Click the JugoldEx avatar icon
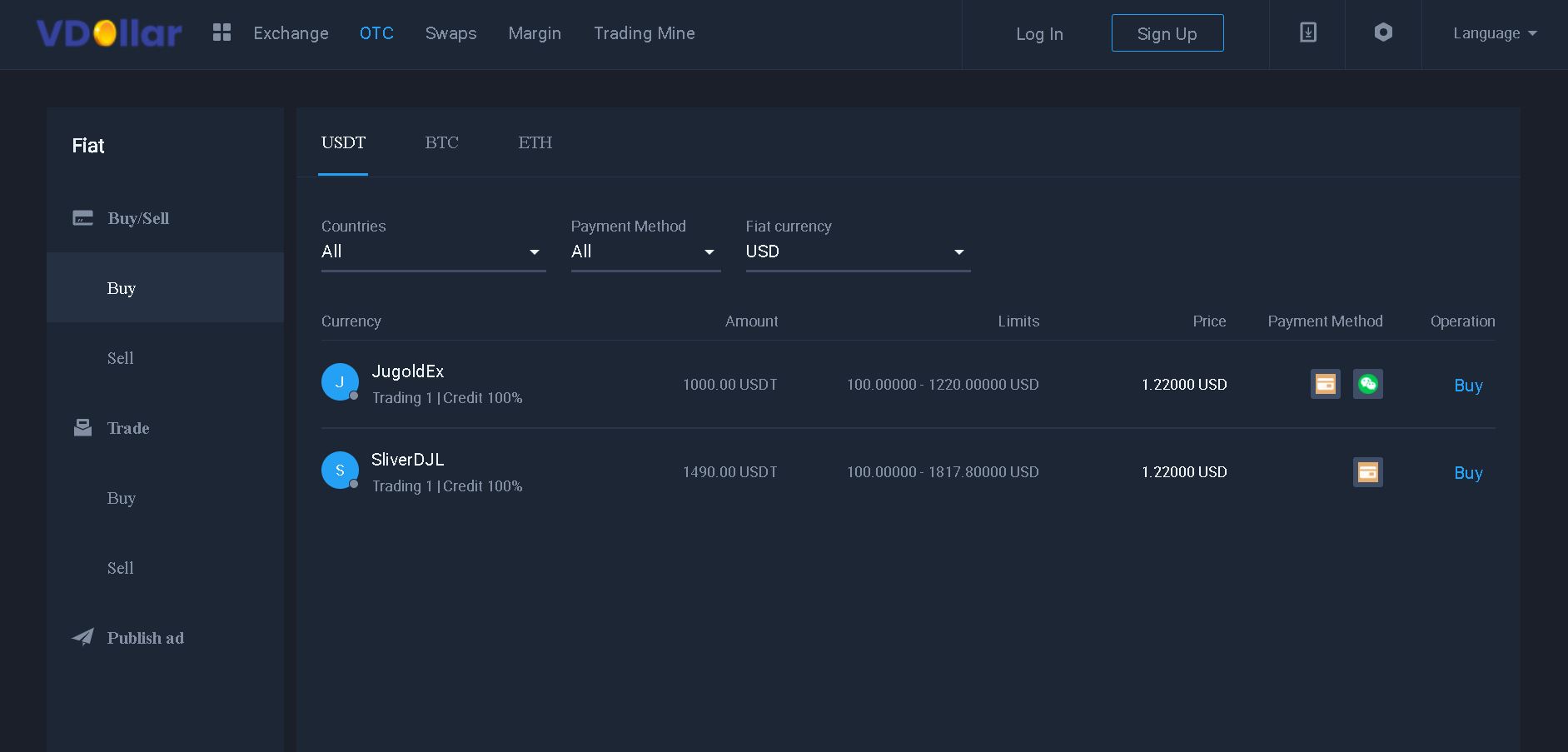 point(340,382)
